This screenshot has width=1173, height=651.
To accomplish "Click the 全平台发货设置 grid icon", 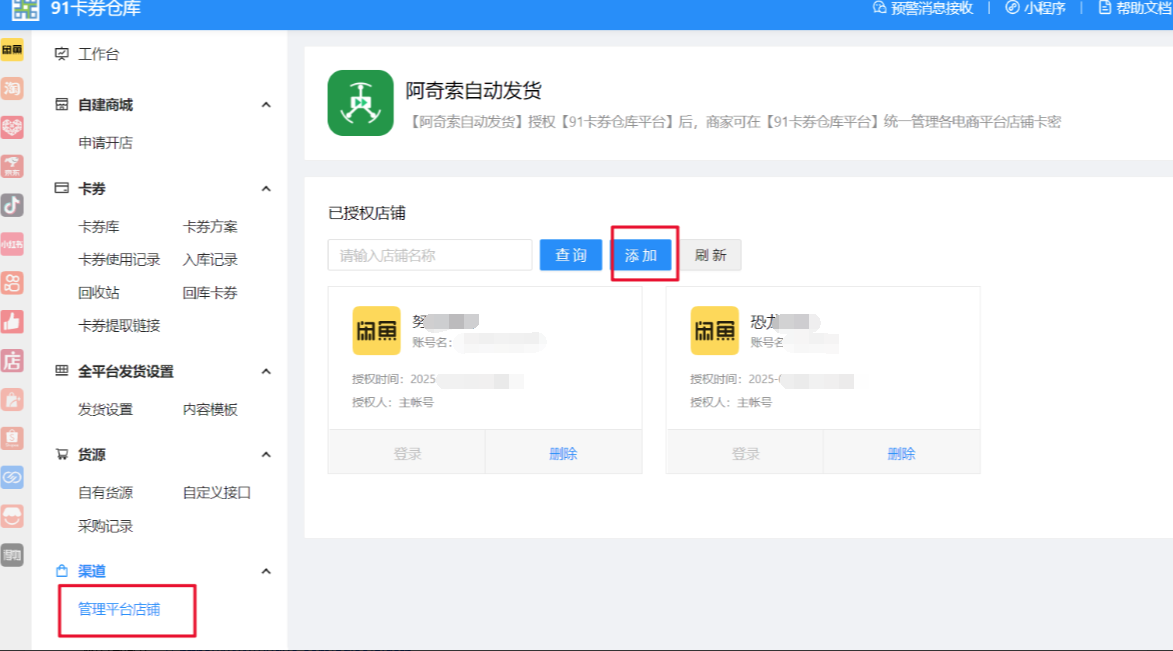I will (x=62, y=371).
